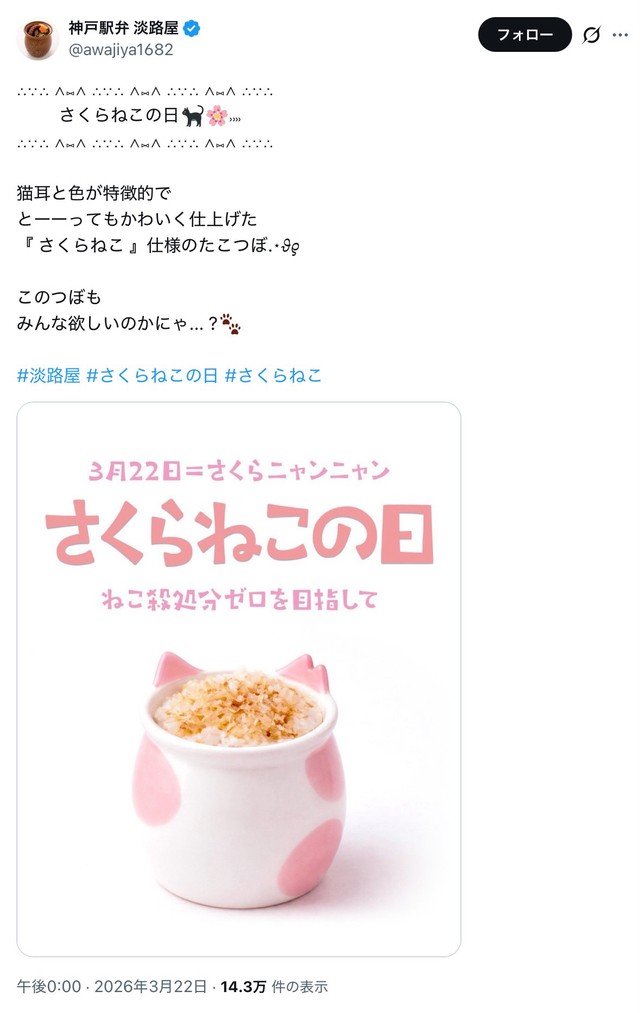Viewport: 640px width, 1013px height.
Task: Click the 午後0:00 post timestamp
Action: click(49, 987)
